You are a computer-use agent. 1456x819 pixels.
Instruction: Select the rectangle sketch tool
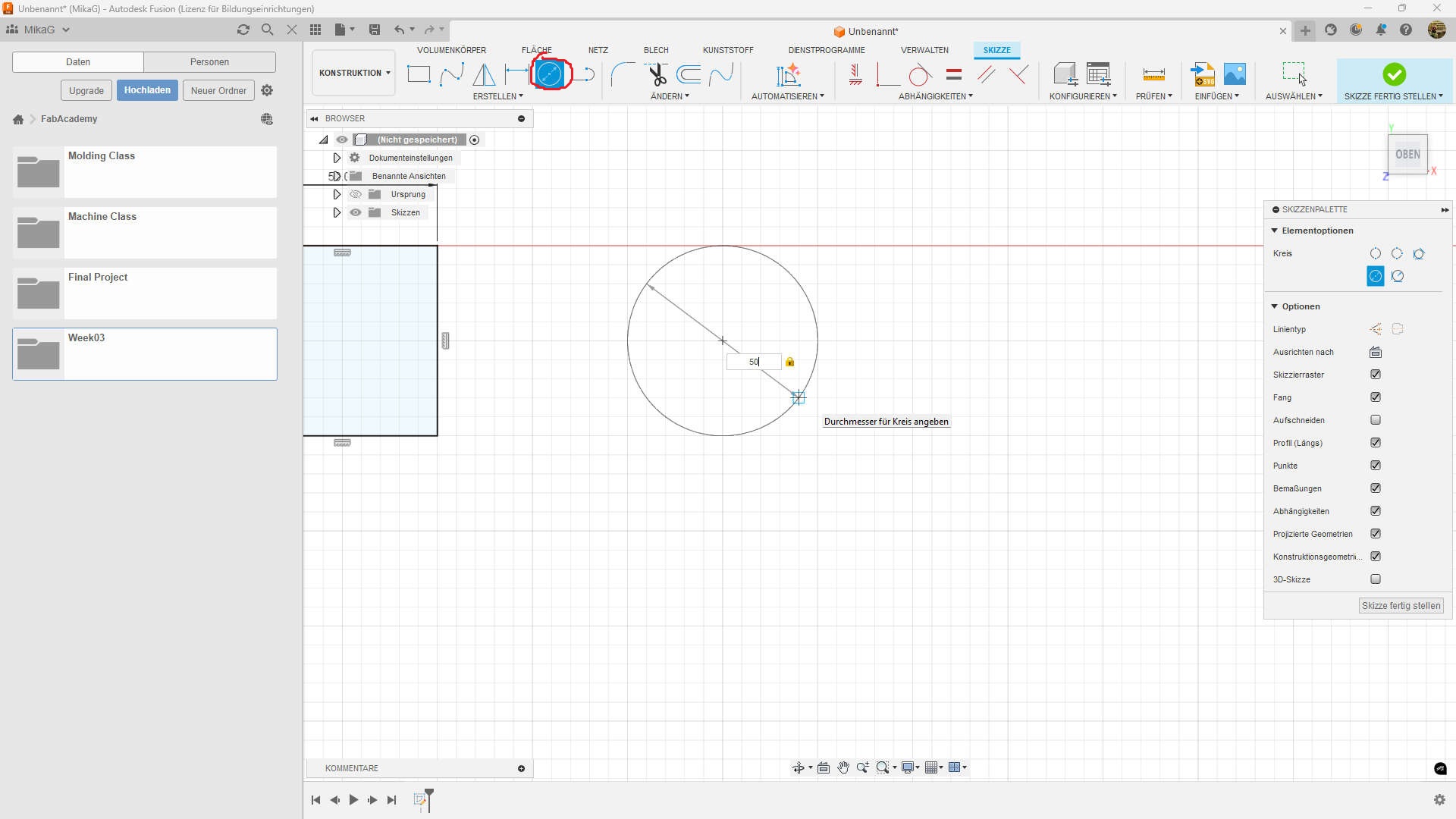419,74
